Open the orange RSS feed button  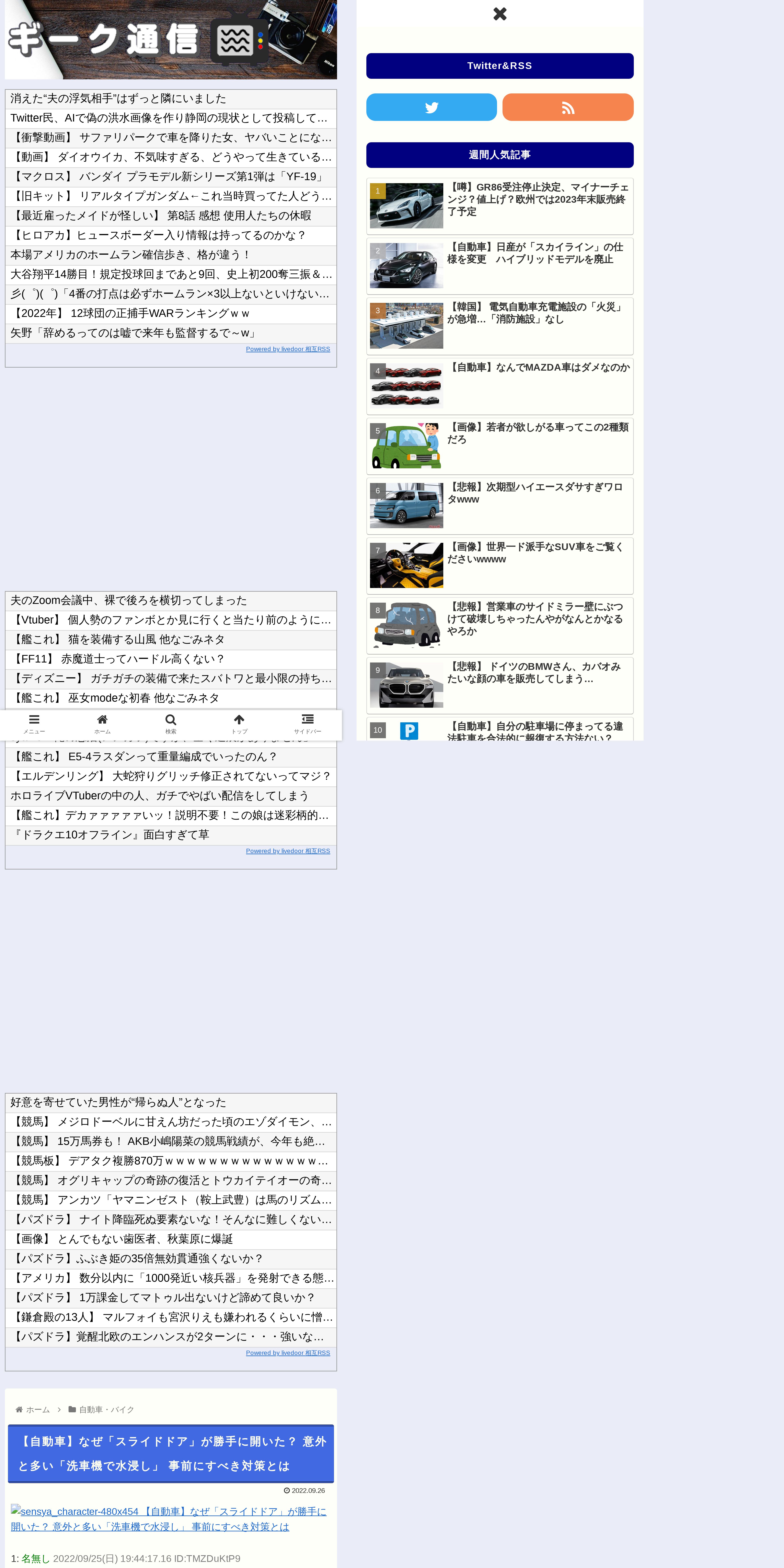pyautogui.click(x=568, y=107)
